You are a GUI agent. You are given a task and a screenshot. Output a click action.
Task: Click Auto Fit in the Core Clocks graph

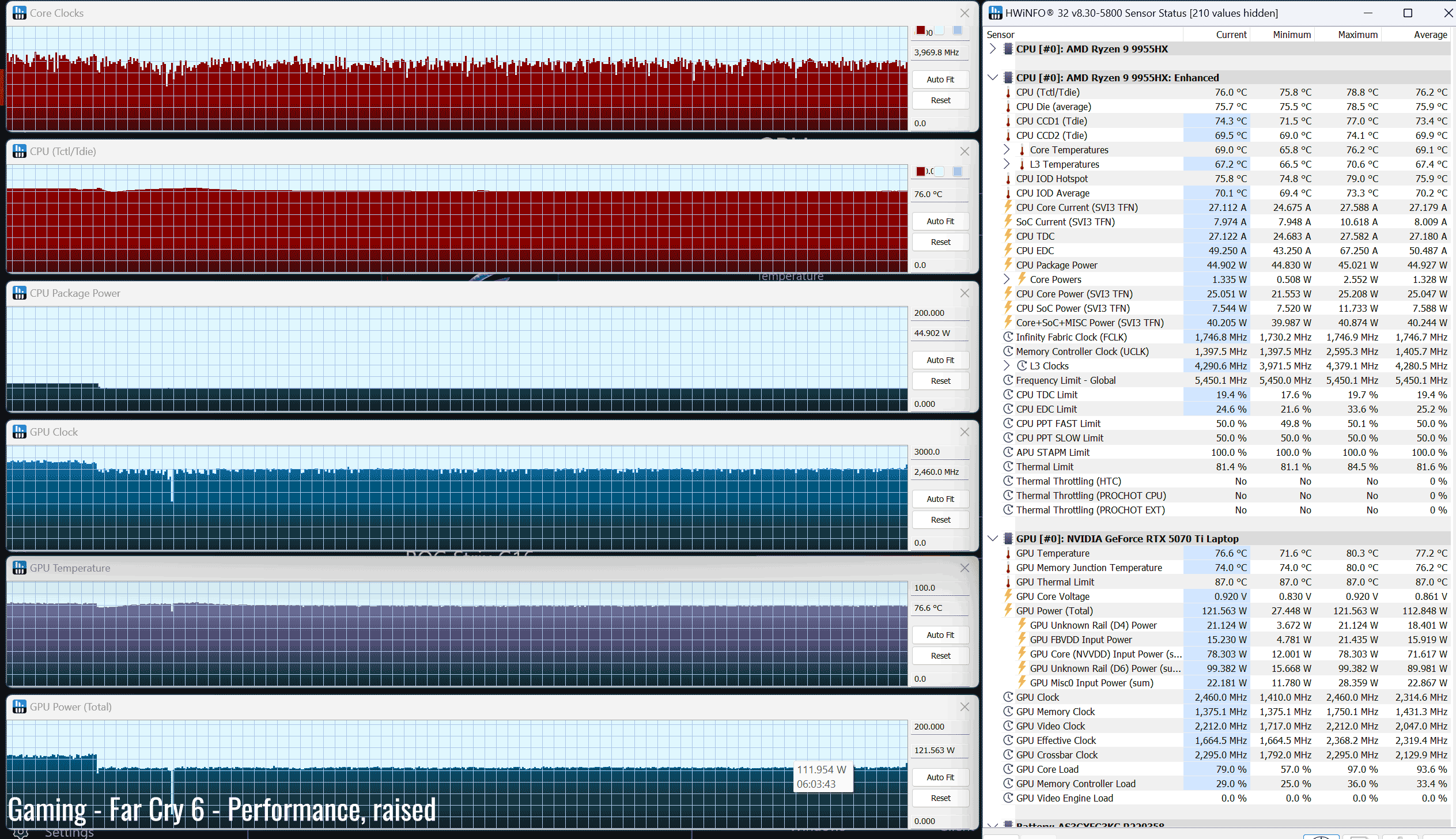[940, 80]
